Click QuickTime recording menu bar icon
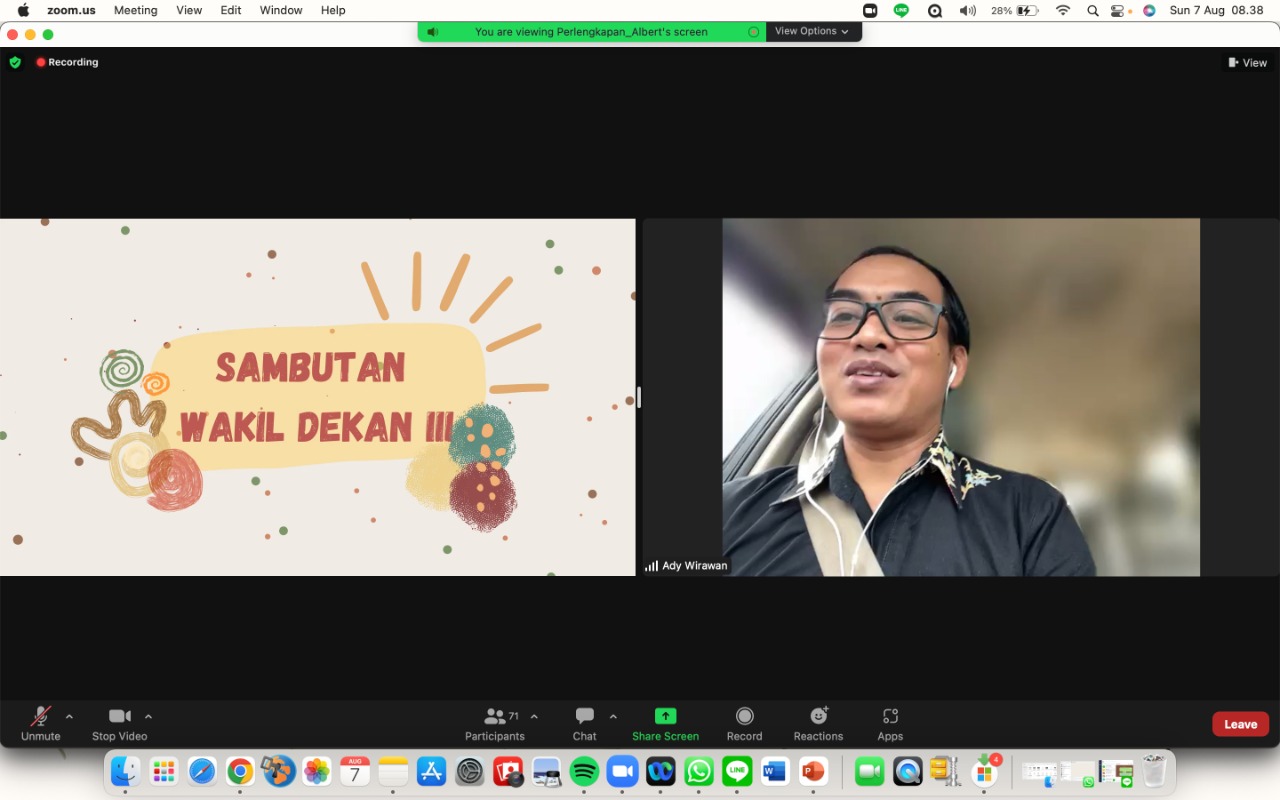Viewport: 1280px width, 800px height. click(935, 10)
